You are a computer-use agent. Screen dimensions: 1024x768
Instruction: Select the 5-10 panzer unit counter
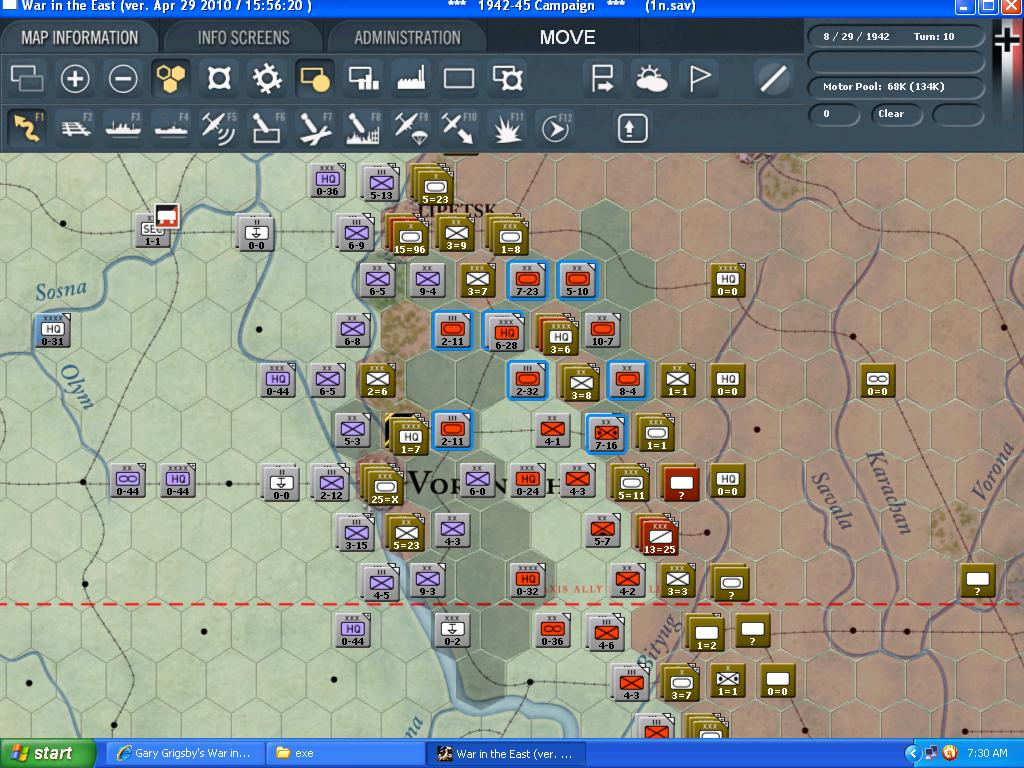pyautogui.click(x=577, y=280)
